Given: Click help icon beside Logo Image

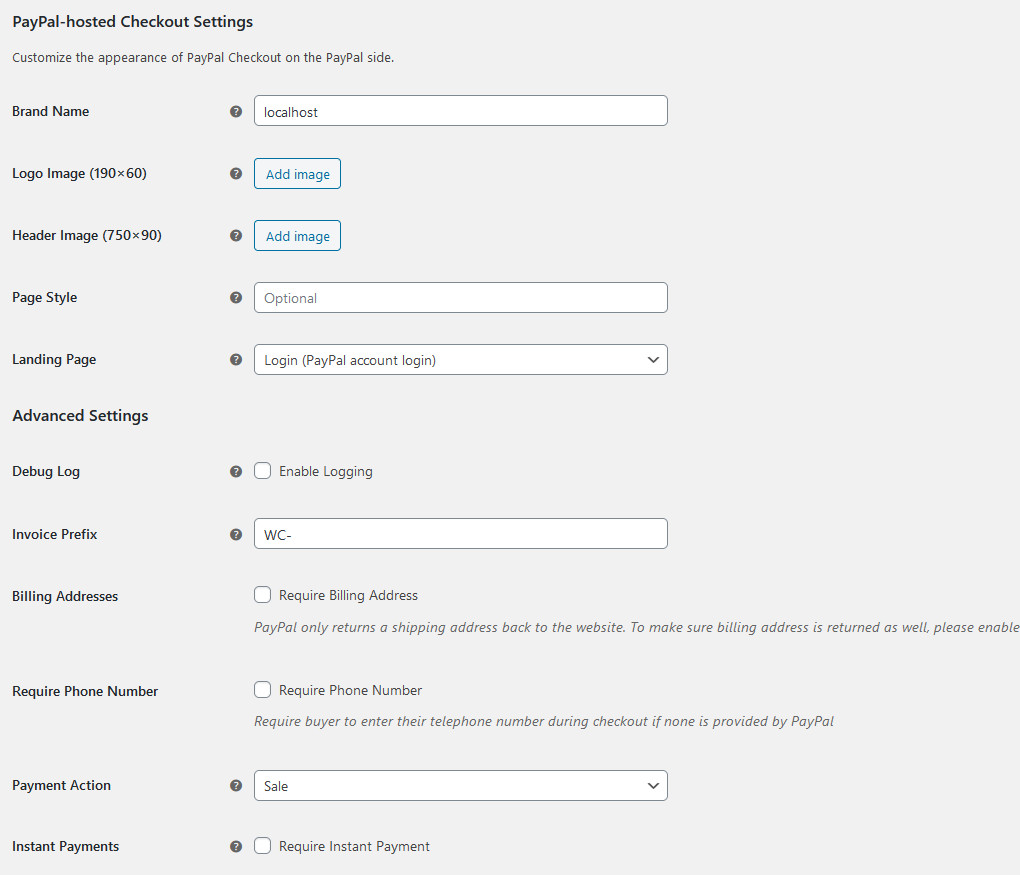Looking at the screenshot, I should click(x=236, y=174).
